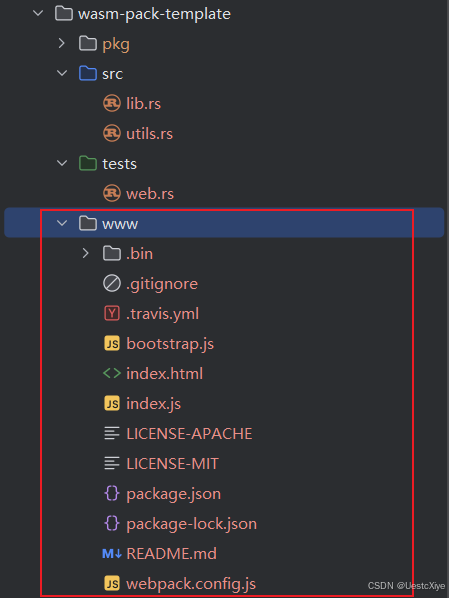Image resolution: width=449 pixels, height=598 pixels.
Task: Collapse the www folder chevron
Action: tap(62, 223)
